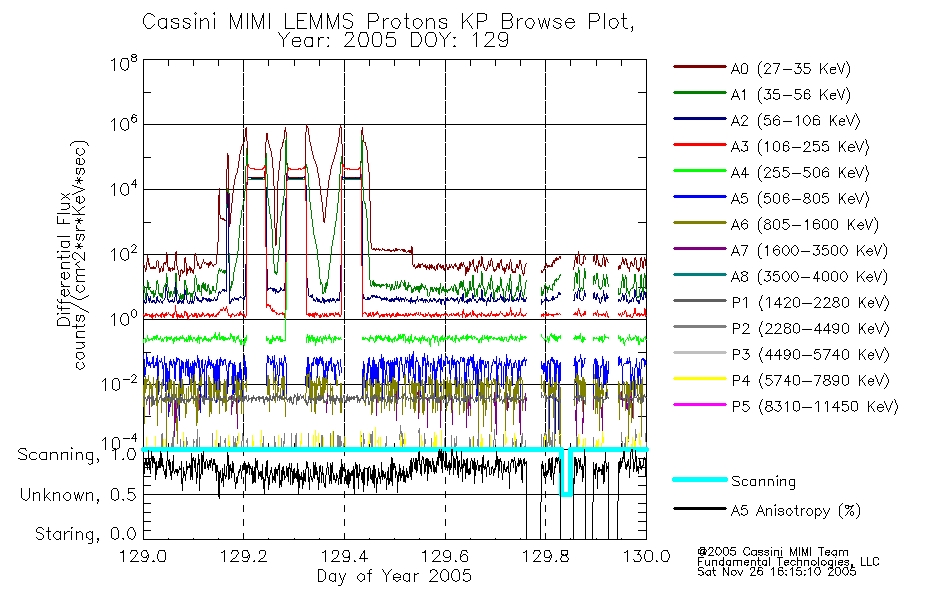
Task: Click the plot title 'Cassini MIMI LEMMS Protons KP Browse Plot'
Action: 388,22
